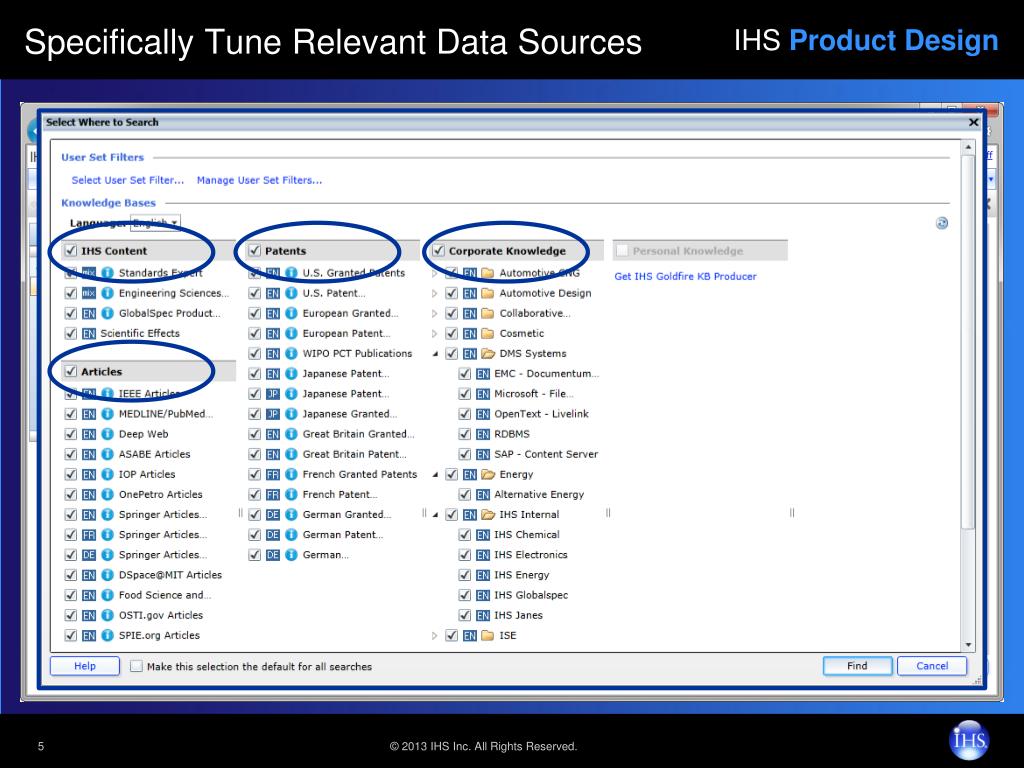Click the 'IHS Electronics' label
1024x768 pixels.
pyautogui.click(x=530, y=555)
